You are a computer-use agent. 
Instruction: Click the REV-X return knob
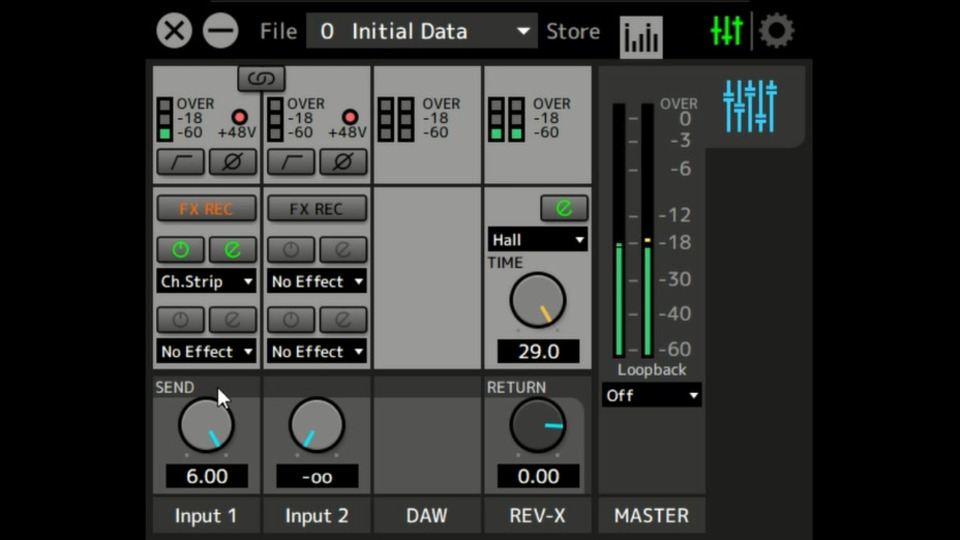pos(538,425)
